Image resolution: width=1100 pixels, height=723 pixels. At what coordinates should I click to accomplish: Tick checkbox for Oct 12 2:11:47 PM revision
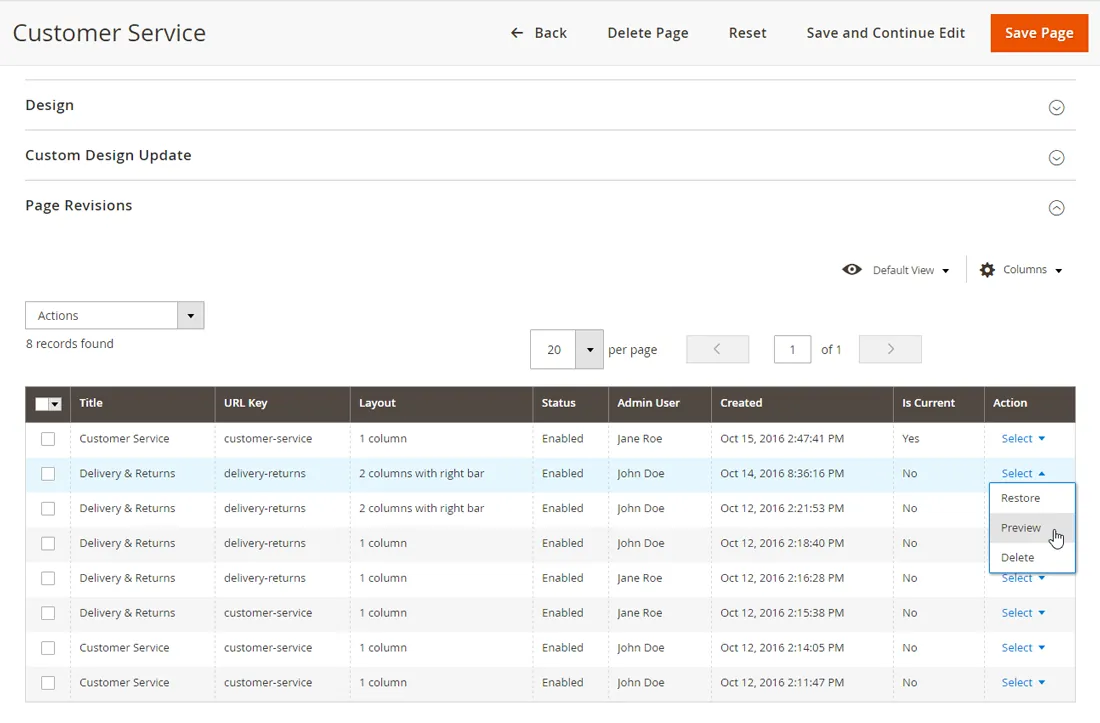48,683
